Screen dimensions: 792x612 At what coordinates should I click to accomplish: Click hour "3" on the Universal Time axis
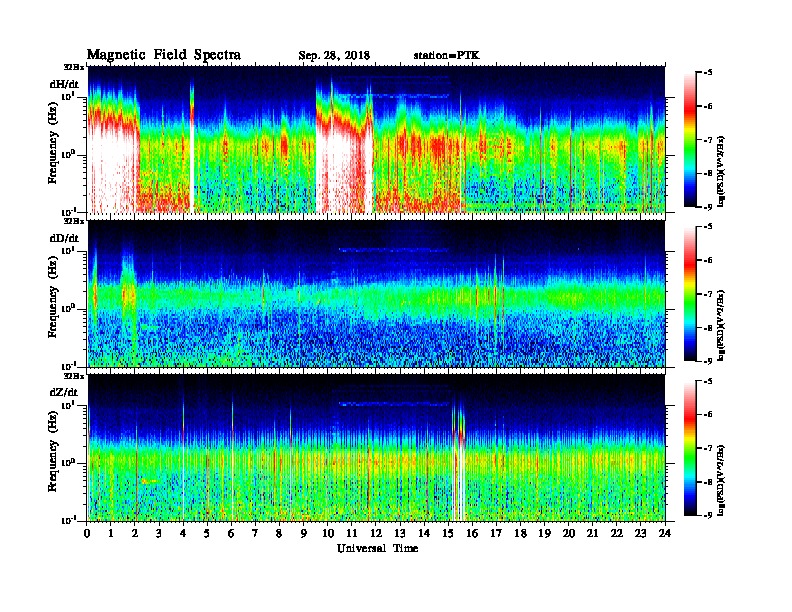tap(159, 533)
